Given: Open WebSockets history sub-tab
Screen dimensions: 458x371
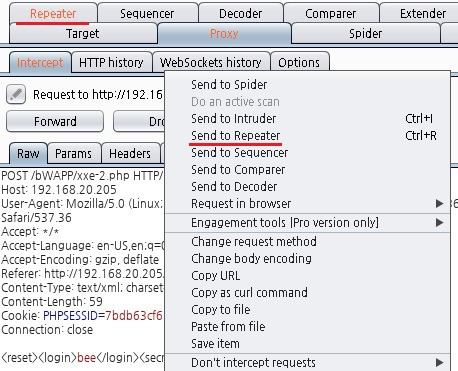Looking at the screenshot, I should tap(210, 62).
